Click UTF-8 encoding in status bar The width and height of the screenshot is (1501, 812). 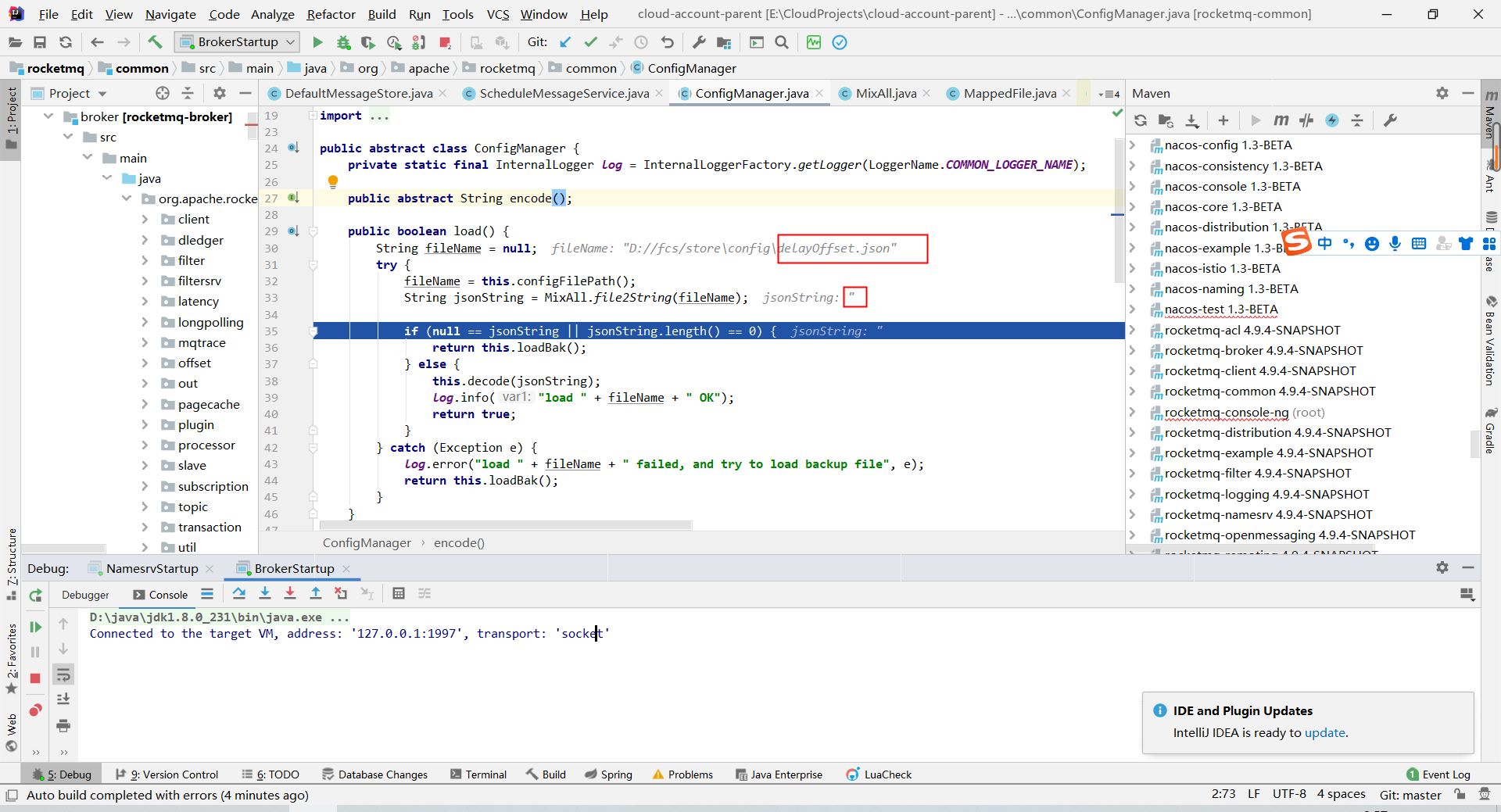1289,794
